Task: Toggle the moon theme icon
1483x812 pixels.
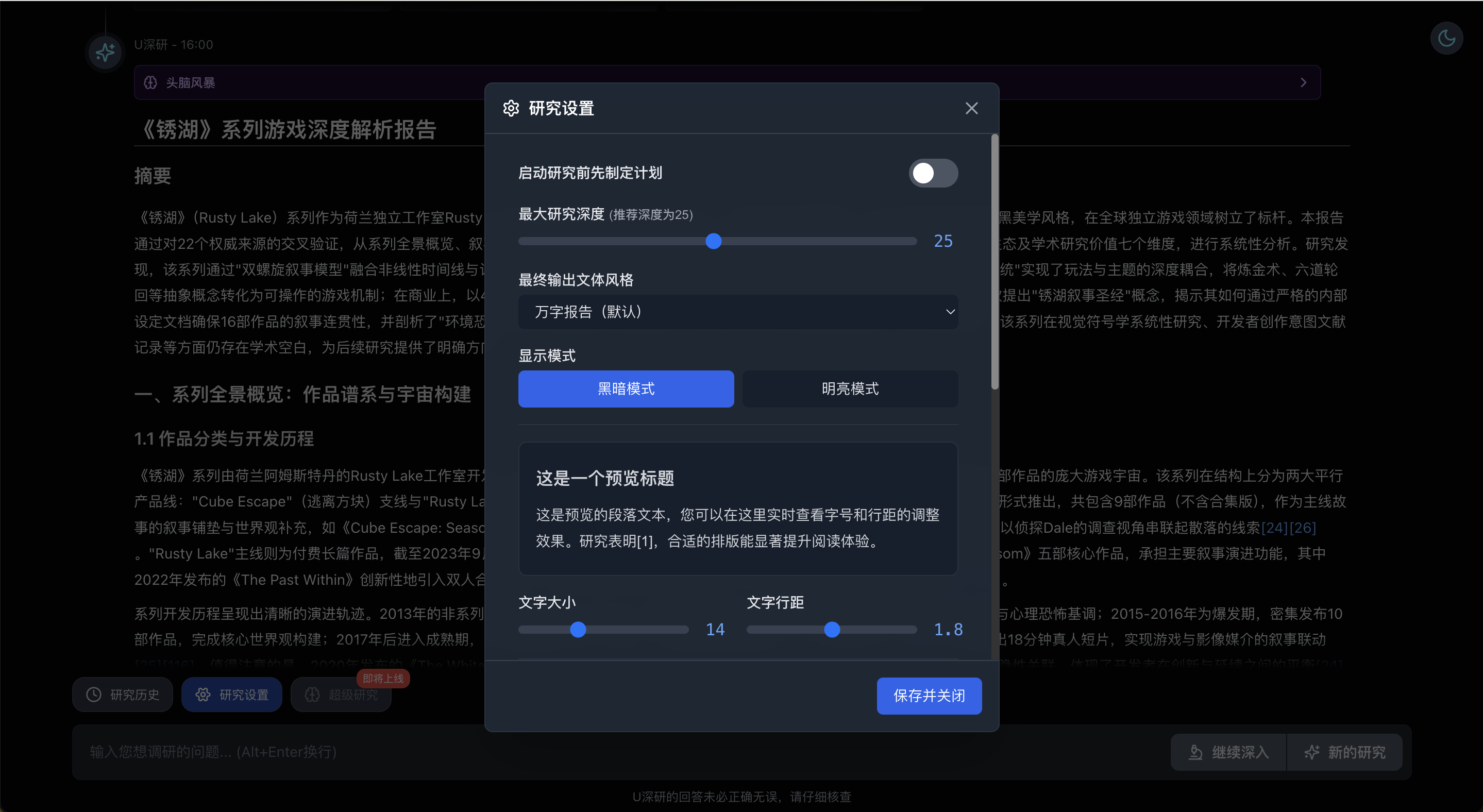Action: pos(1446,38)
